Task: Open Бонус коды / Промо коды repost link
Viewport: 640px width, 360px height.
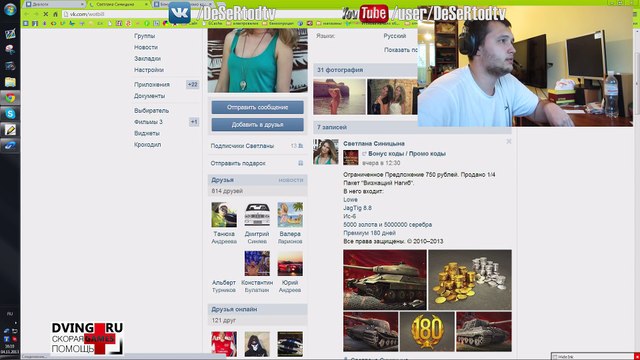Action: [x=407, y=154]
